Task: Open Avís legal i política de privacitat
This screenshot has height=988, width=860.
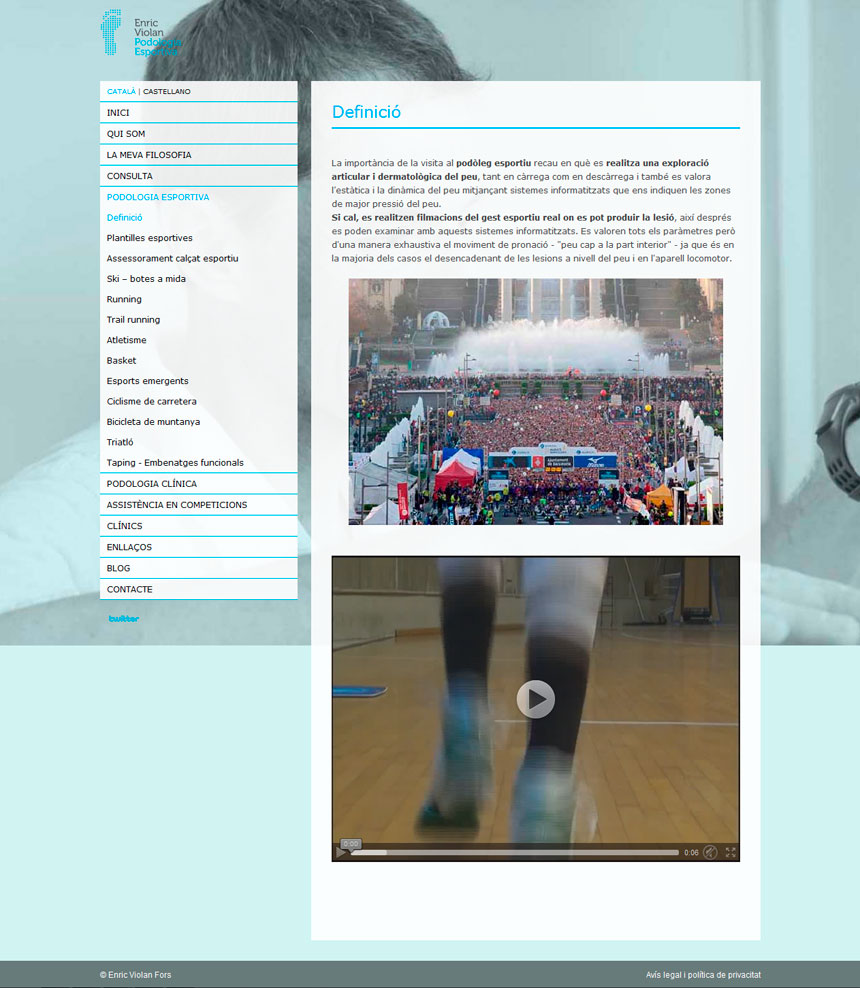Action: (703, 975)
